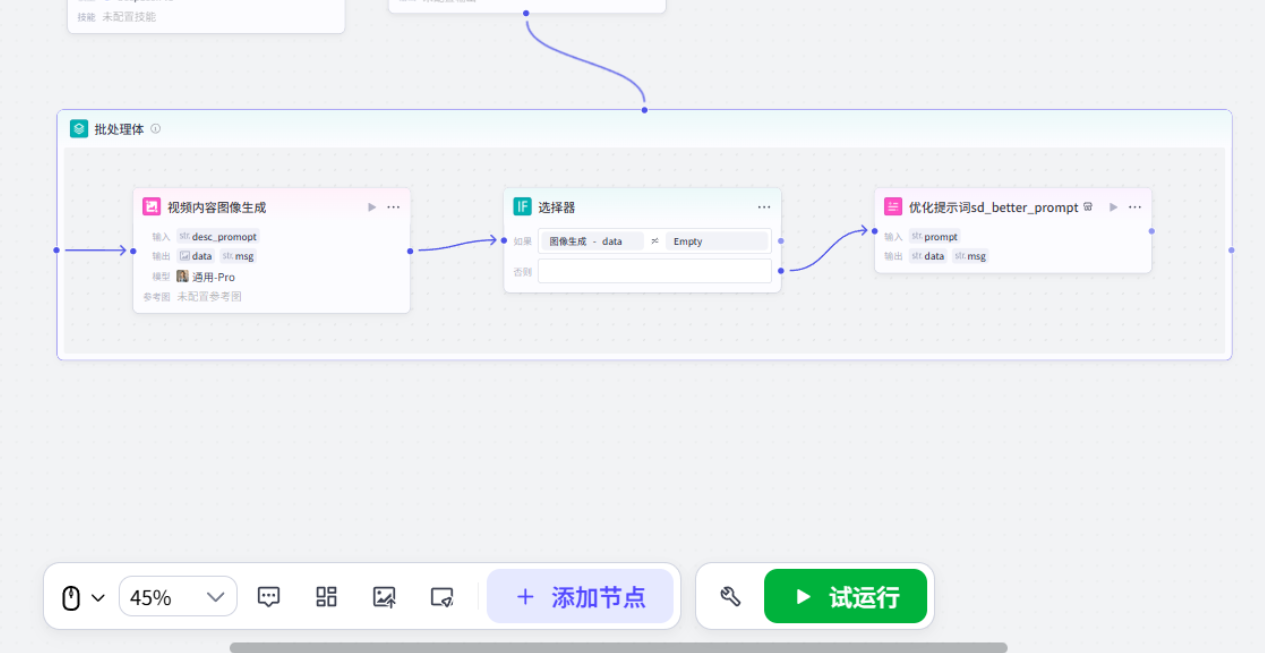Click the IF icon on the 选择器 node
This screenshot has height=653, width=1265.
coord(522,206)
